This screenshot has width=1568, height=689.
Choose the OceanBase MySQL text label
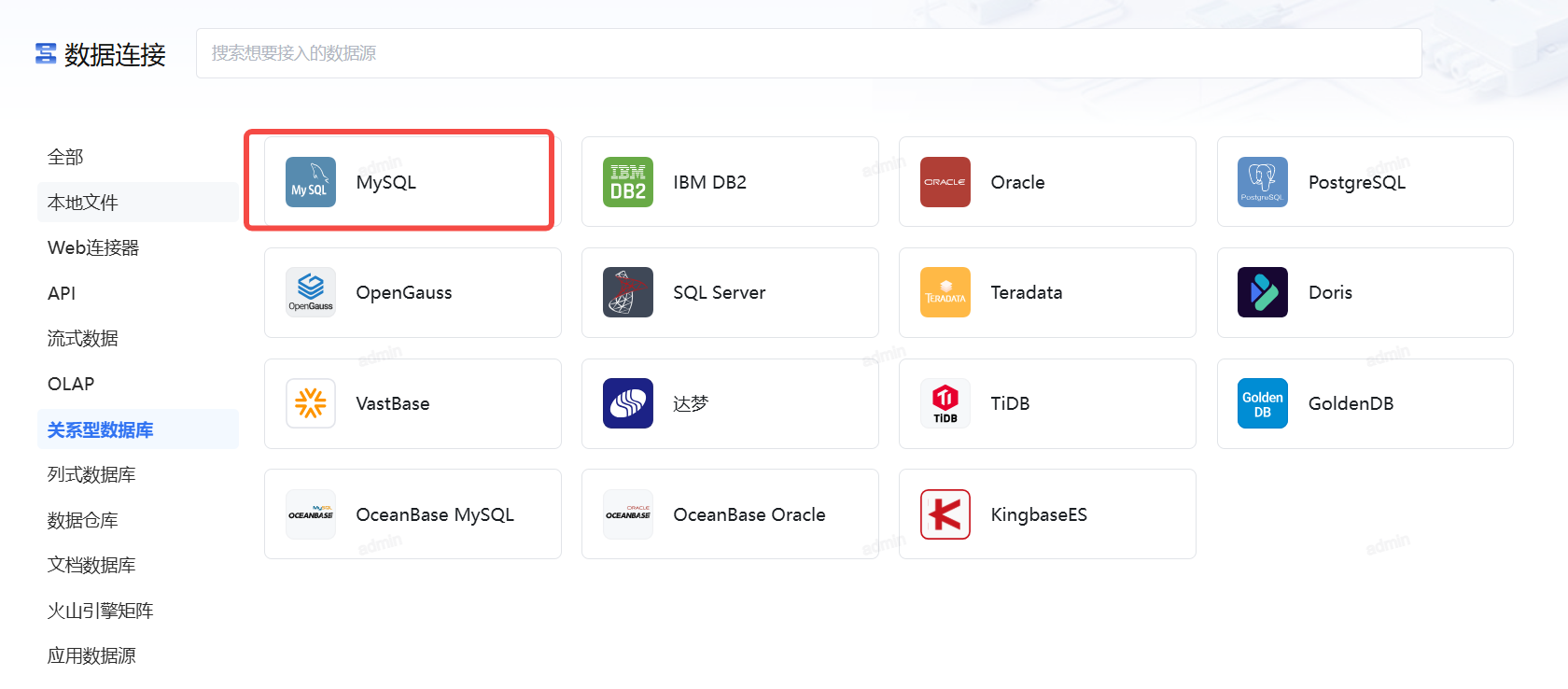coord(435,514)
